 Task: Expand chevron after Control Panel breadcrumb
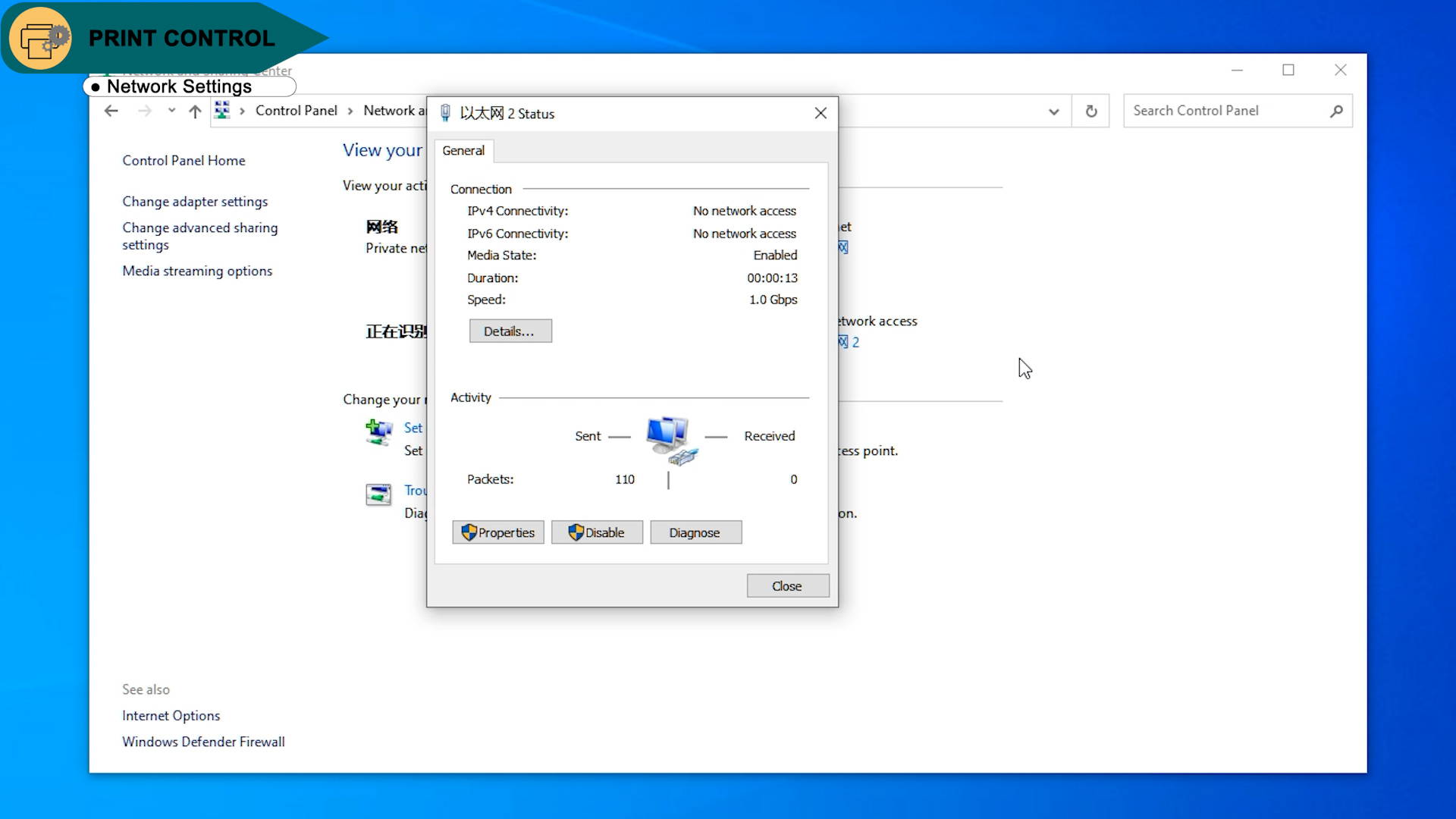(x=350, y=111)
